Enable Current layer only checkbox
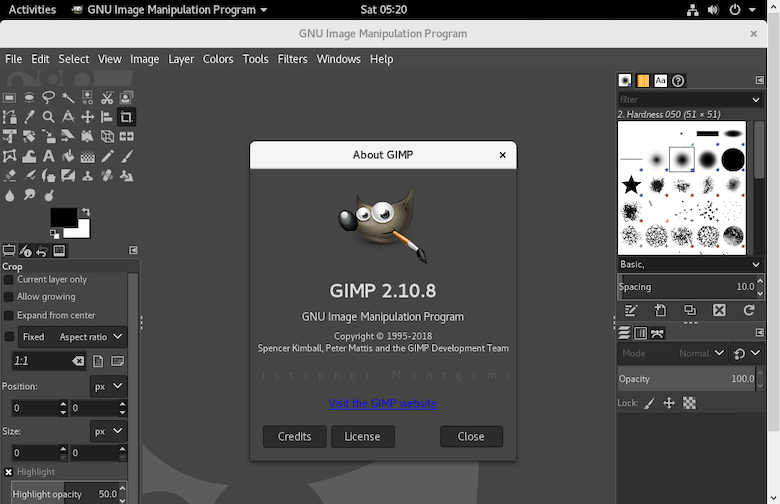The image size is (780, 504). 9,280
